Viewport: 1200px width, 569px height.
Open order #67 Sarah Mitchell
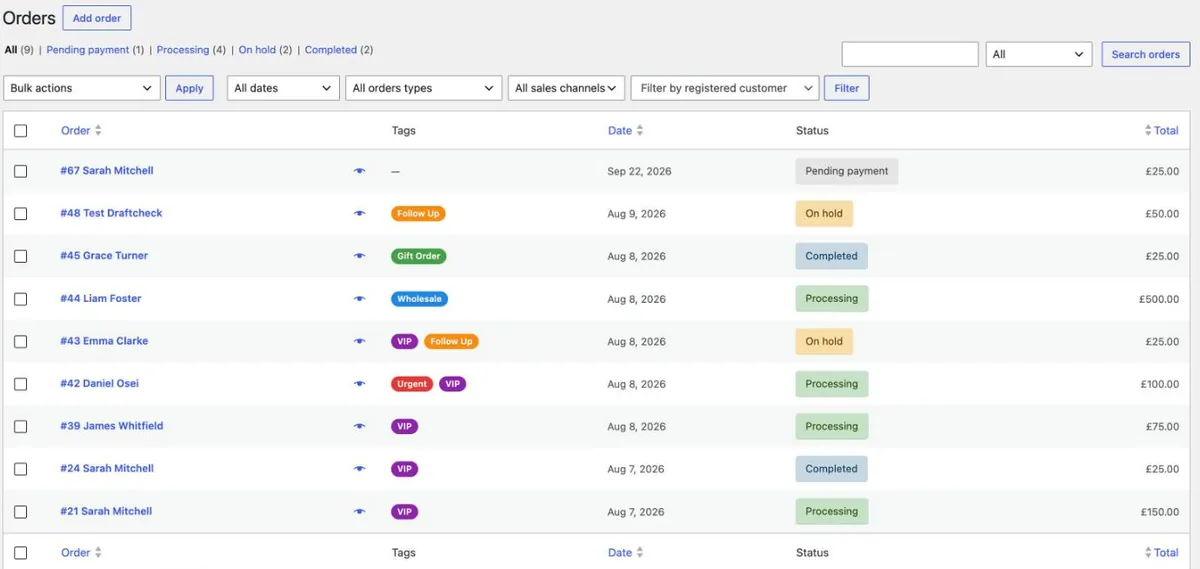coord(107,171)
